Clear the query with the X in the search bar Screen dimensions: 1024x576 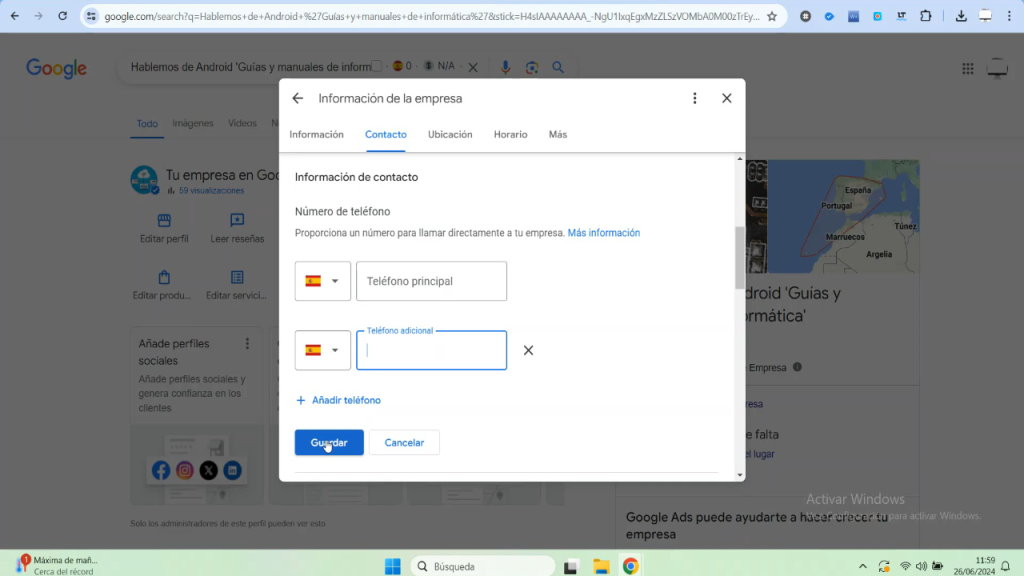(473, 66)
